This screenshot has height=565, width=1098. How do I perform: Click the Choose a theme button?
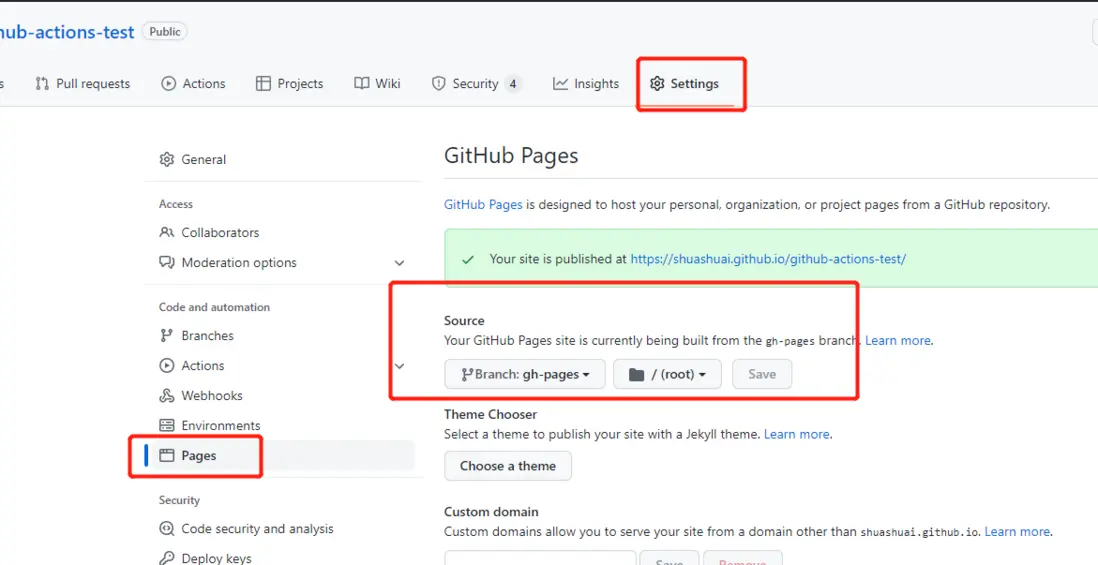508,466
